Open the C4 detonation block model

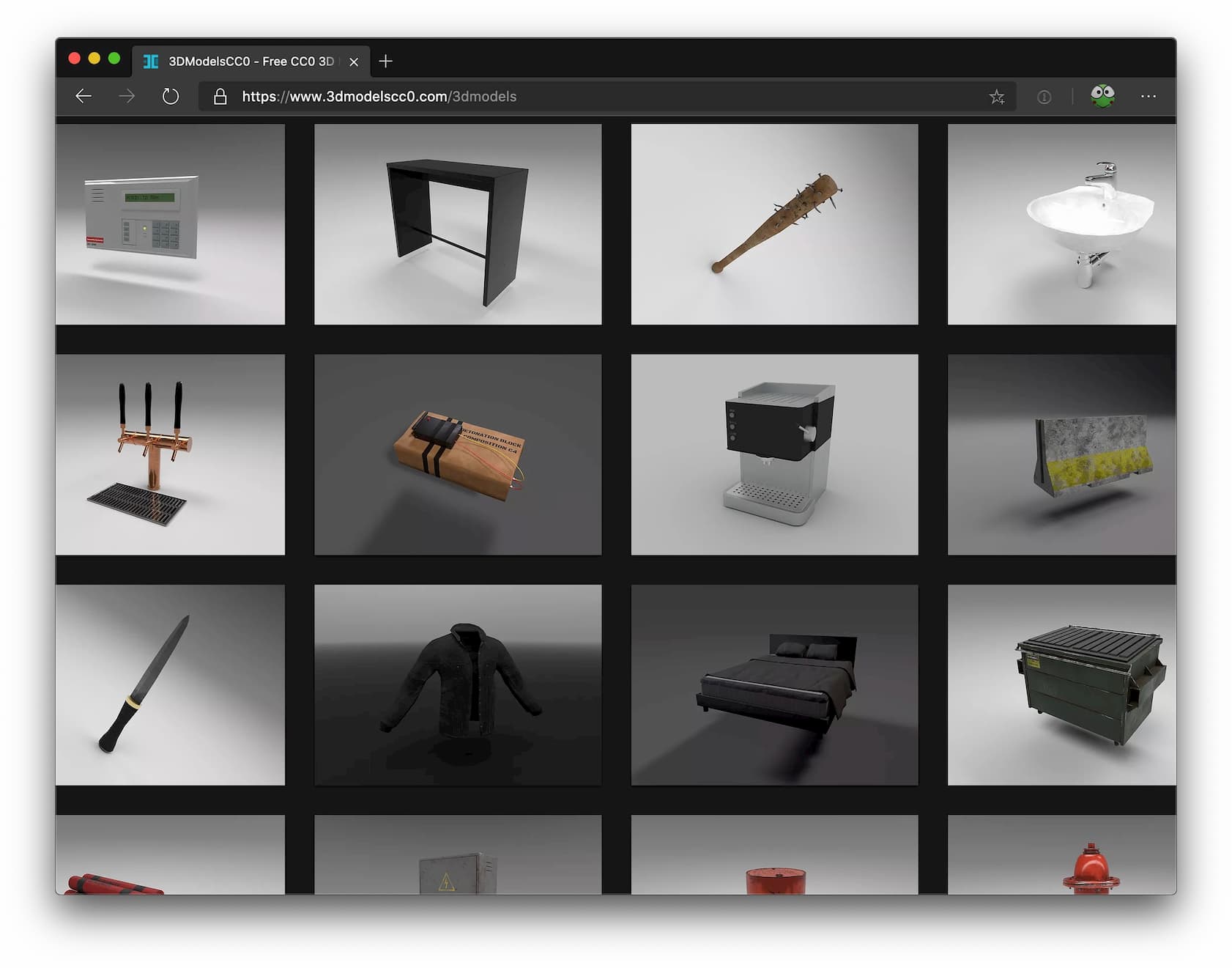point(458,454)
